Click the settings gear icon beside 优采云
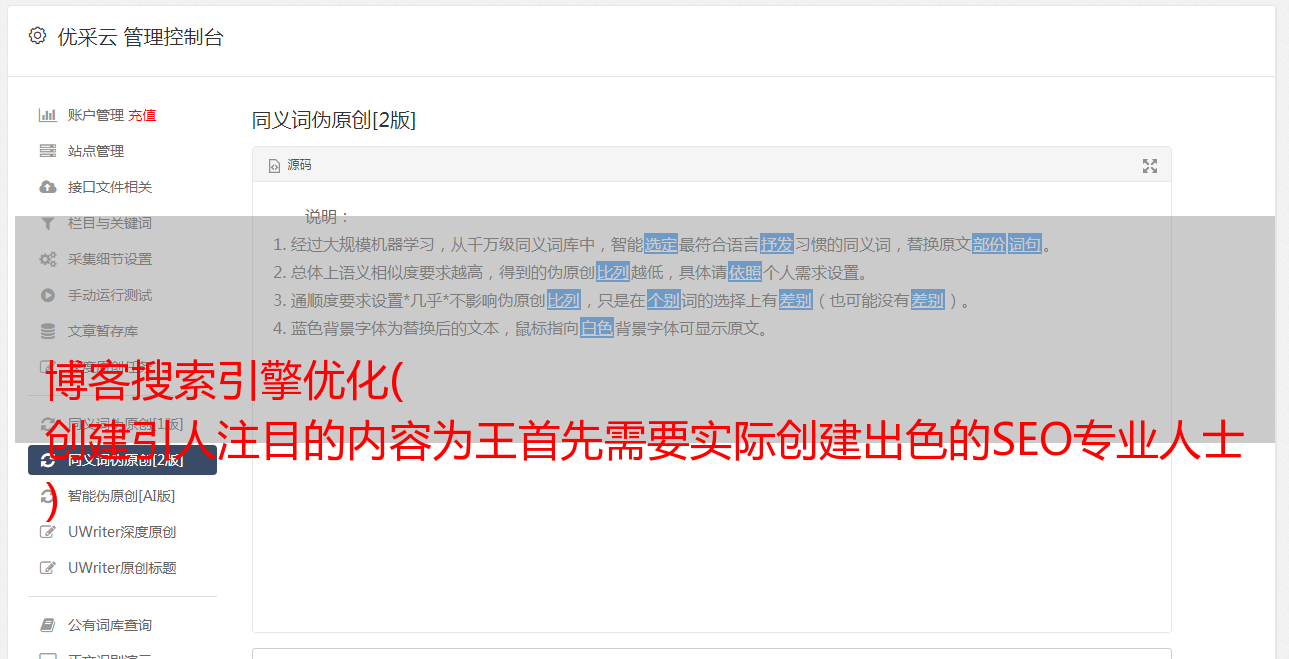This screenshot has height=659, width=1289. (x=37, y=36)
